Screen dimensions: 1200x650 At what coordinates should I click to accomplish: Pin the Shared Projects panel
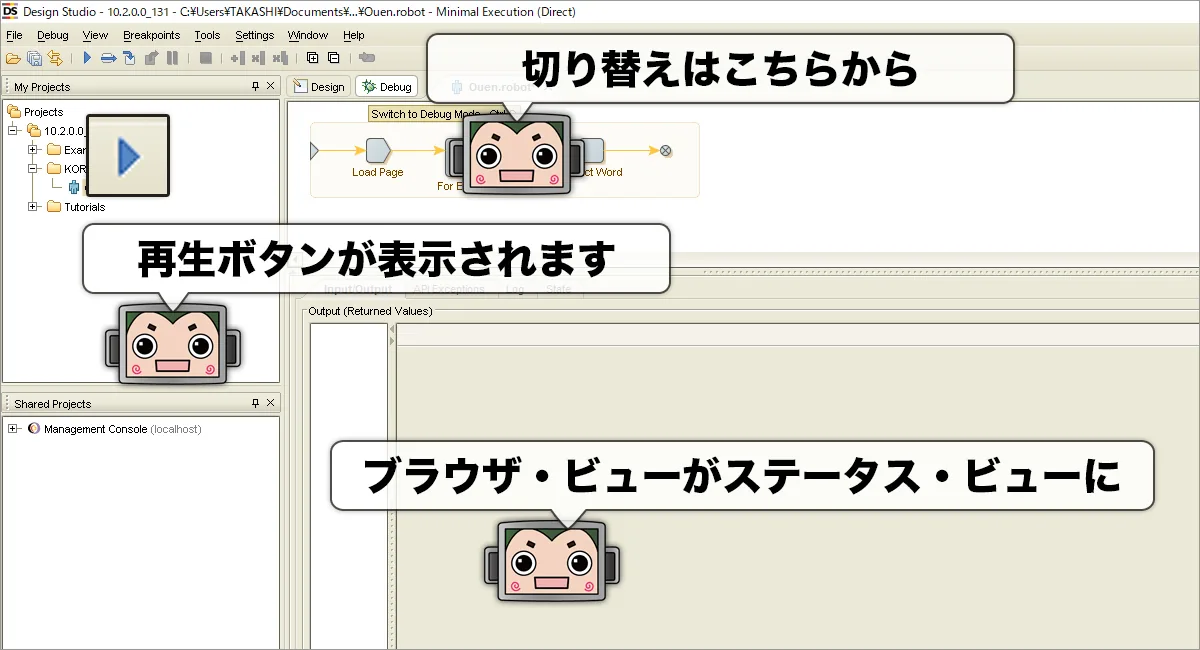tap(255, 403)
